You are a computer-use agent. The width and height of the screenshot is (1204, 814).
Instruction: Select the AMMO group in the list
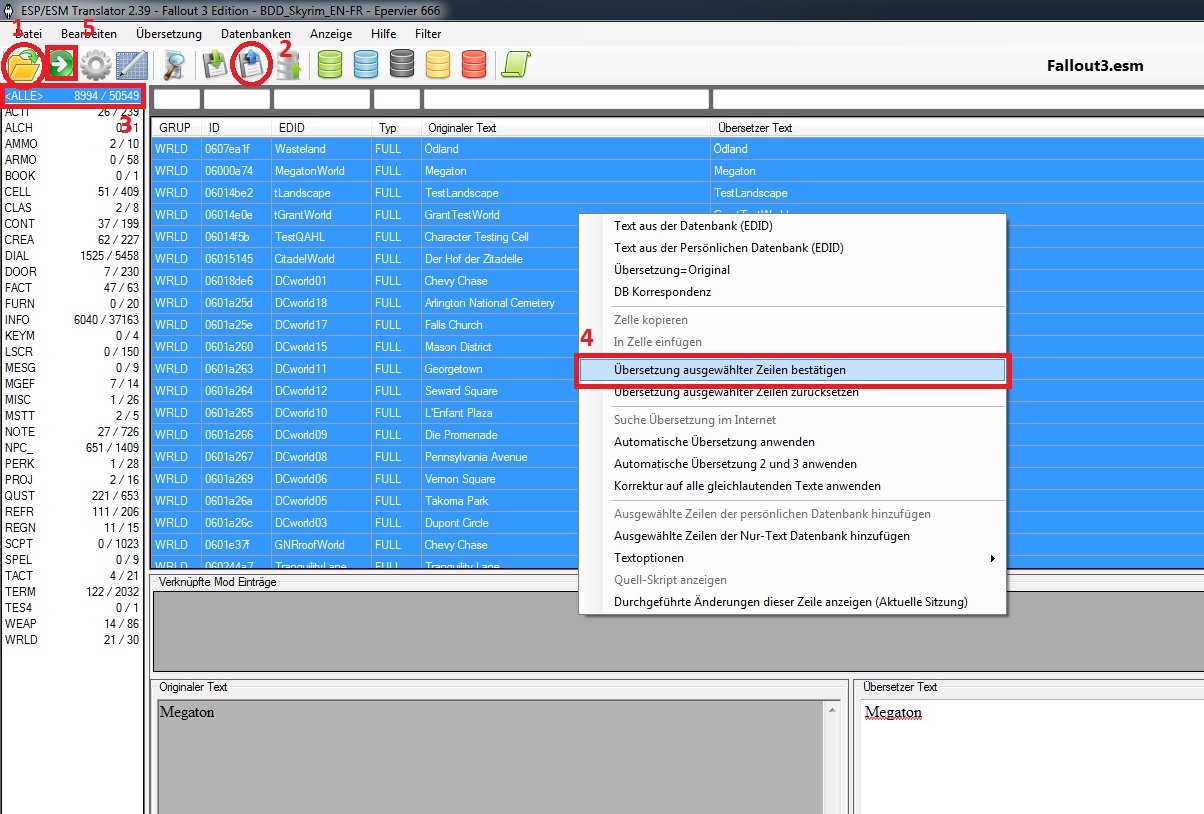72,144
